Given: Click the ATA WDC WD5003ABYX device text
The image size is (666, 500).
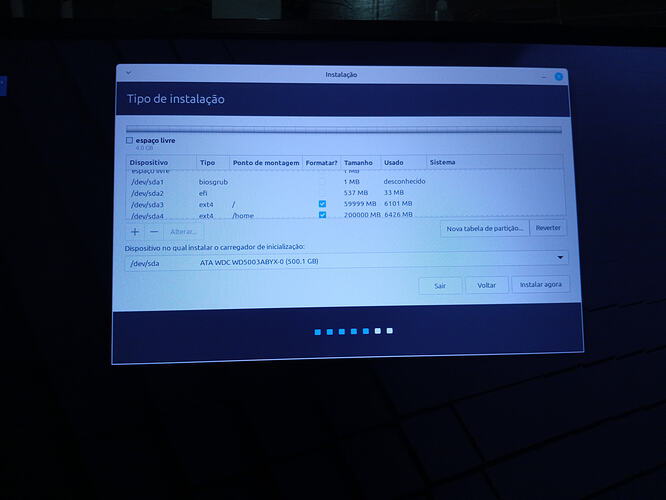Looking at the screenshot, I should pos(259,262).
